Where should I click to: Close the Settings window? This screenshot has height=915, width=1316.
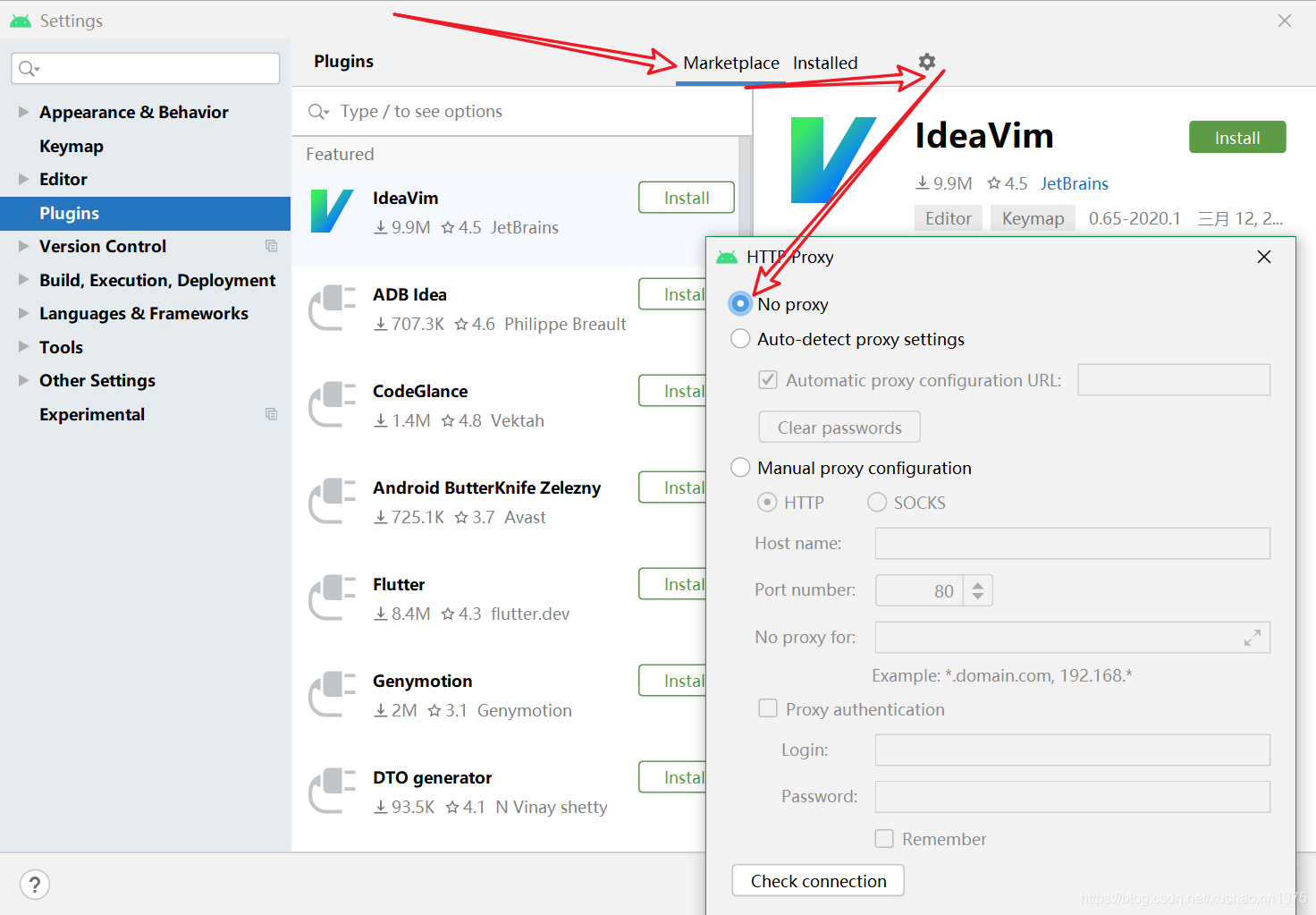click(x=1285, y=21)
